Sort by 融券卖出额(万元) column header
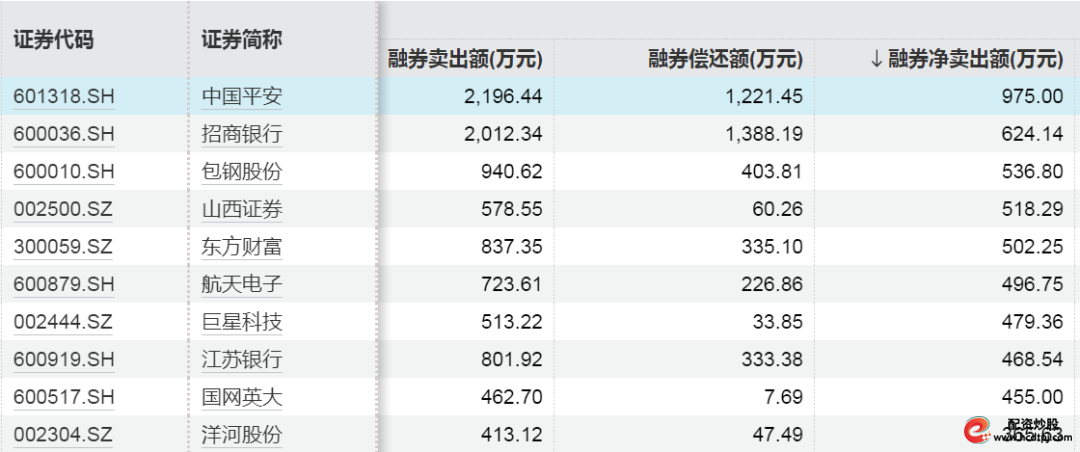 (x=466, y=59)
